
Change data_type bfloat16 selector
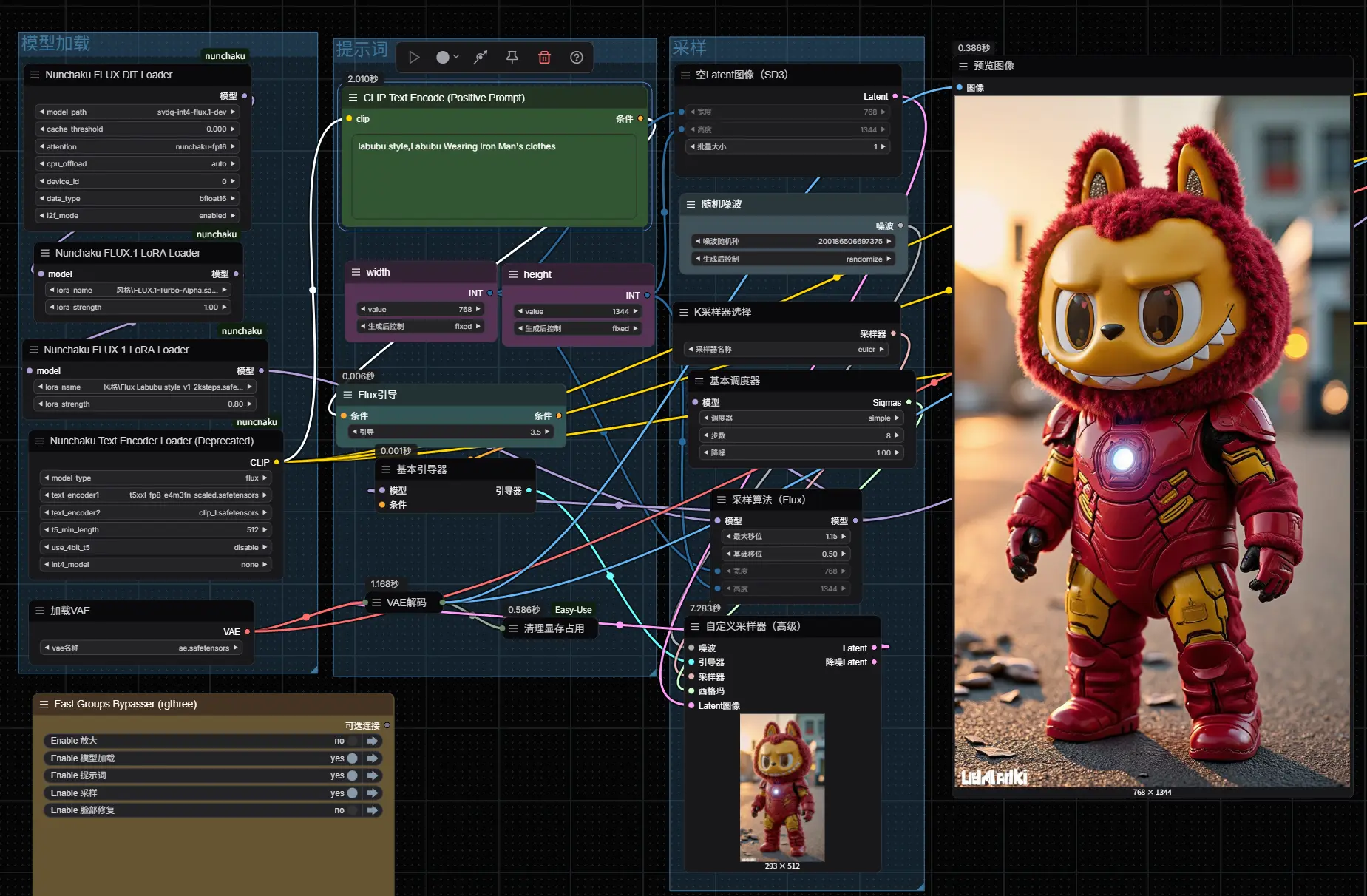click(138, 199)
